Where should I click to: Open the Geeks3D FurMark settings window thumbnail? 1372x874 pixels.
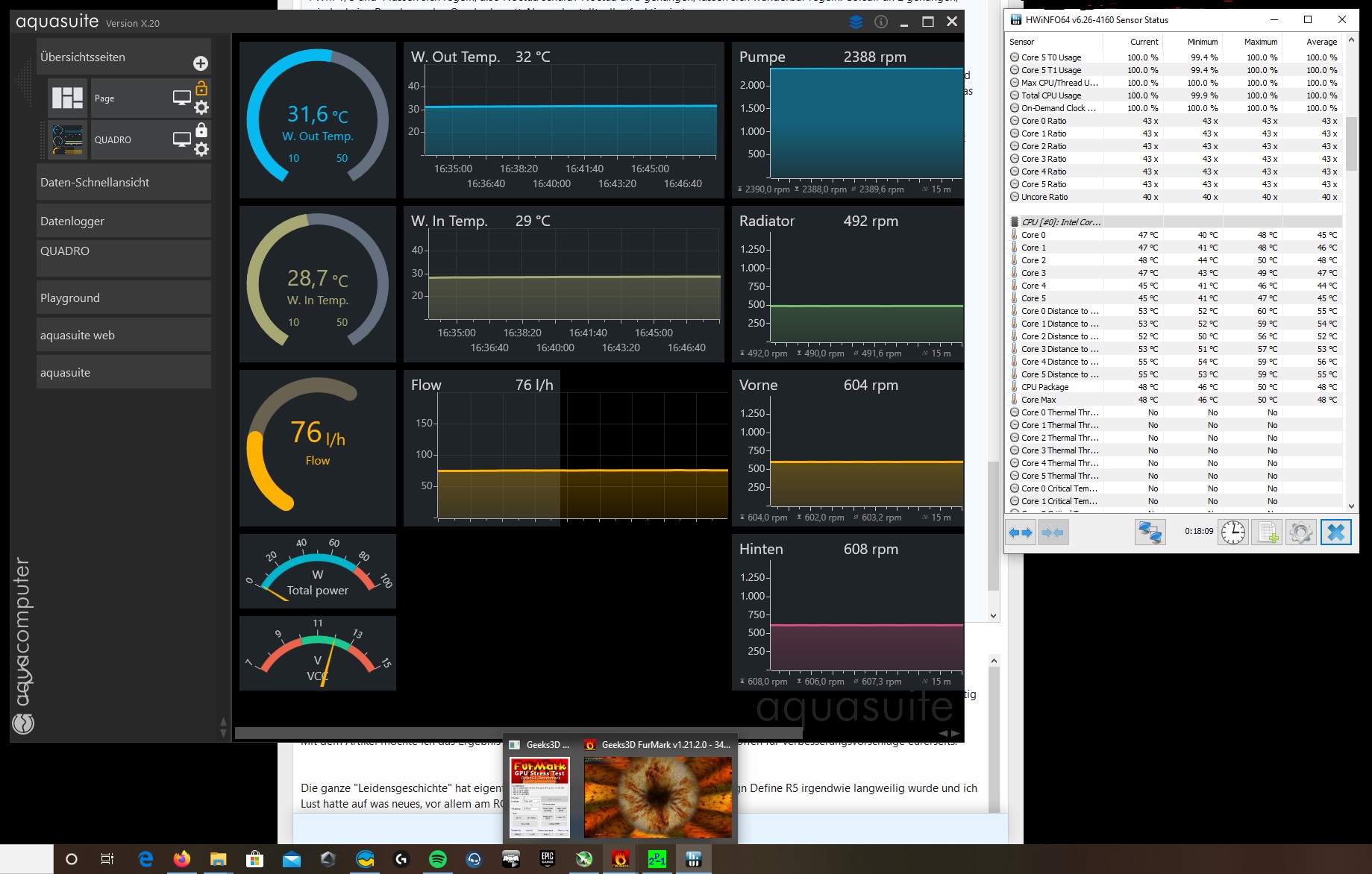539,797
